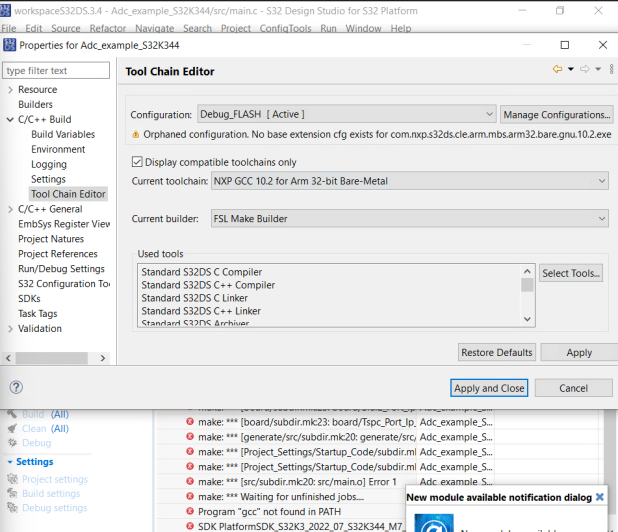
Task: Select Run/Debug Settings tree item
Action: (x=61, y=269)
